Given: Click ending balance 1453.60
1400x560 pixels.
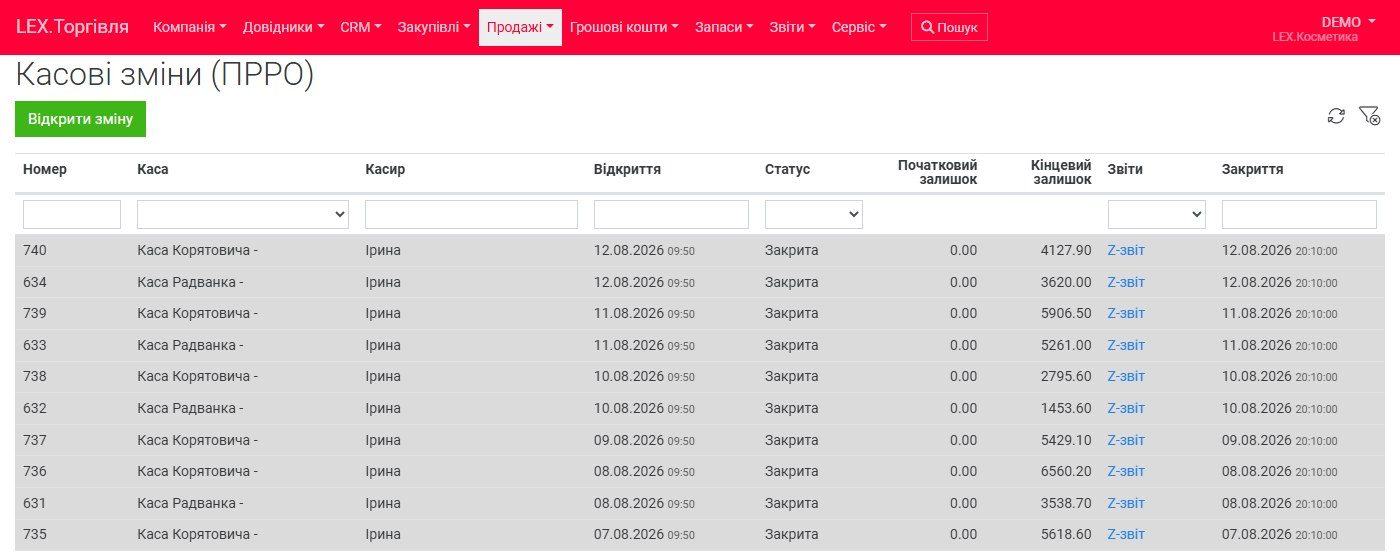Looking at the screenshot, I should point(1066,408).
